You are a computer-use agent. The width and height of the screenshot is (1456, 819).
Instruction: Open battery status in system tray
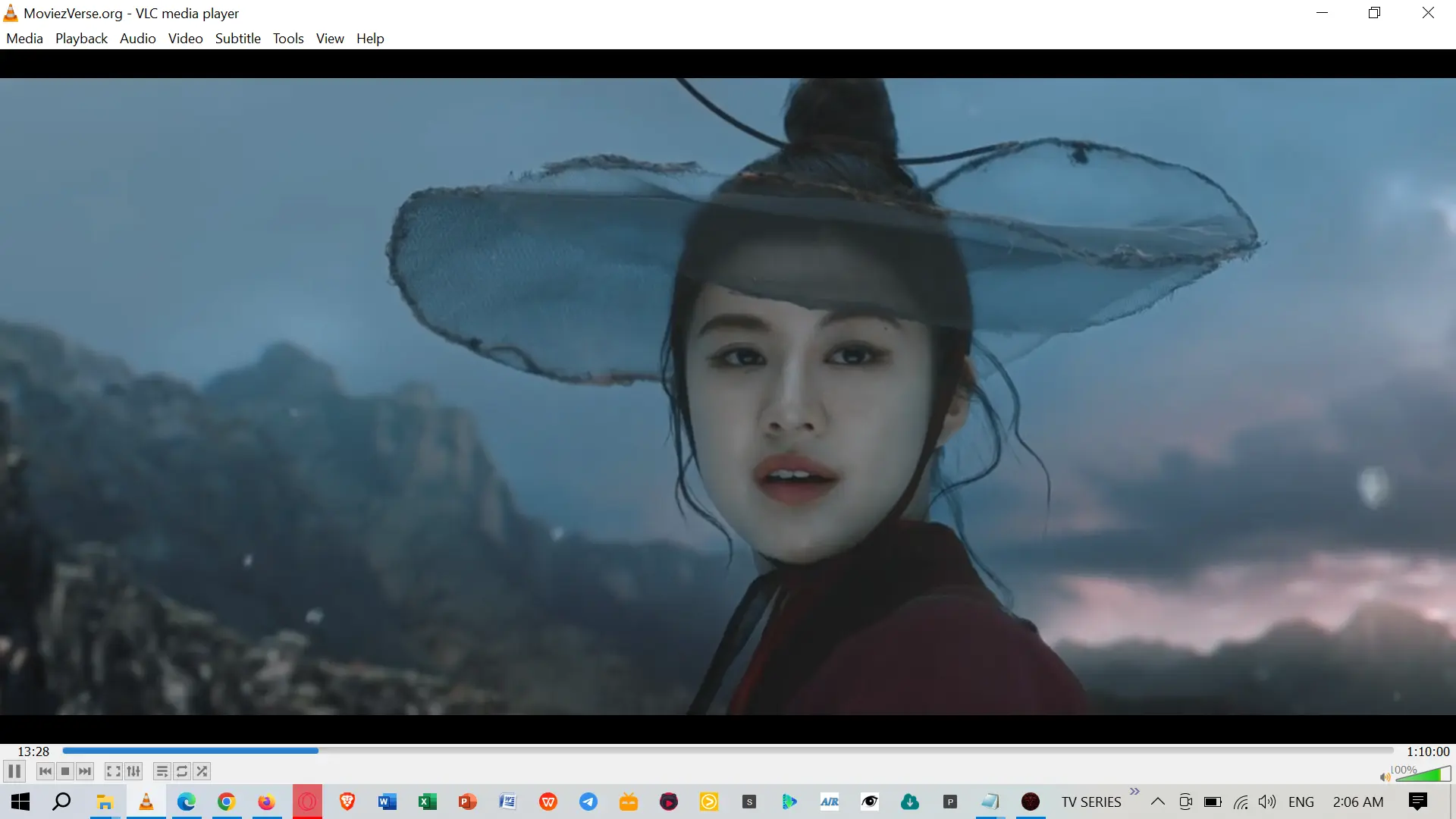point(1213,802)
